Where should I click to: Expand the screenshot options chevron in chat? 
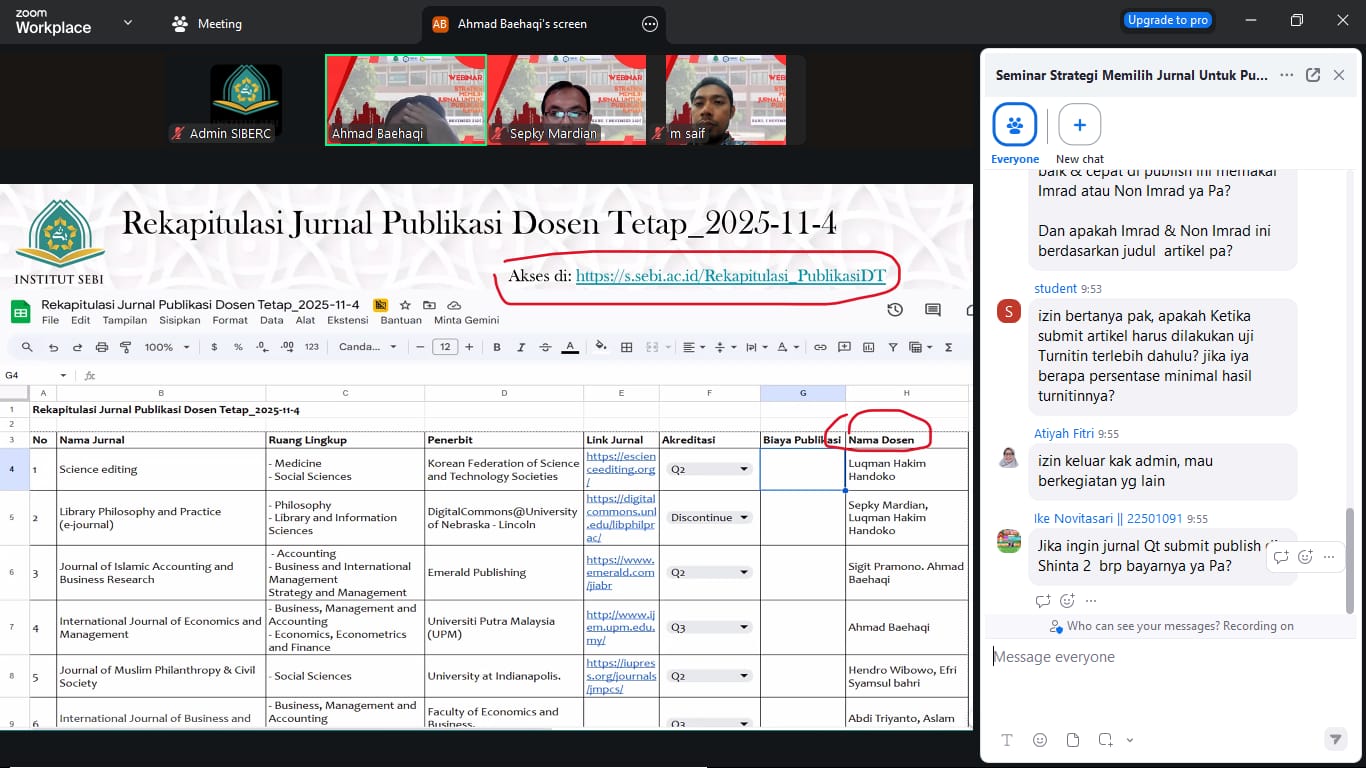click(x=1130, y=741)
